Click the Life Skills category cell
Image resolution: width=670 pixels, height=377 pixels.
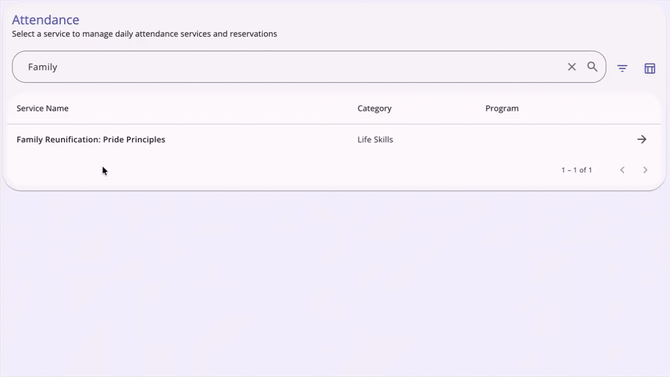pos(375,139)
